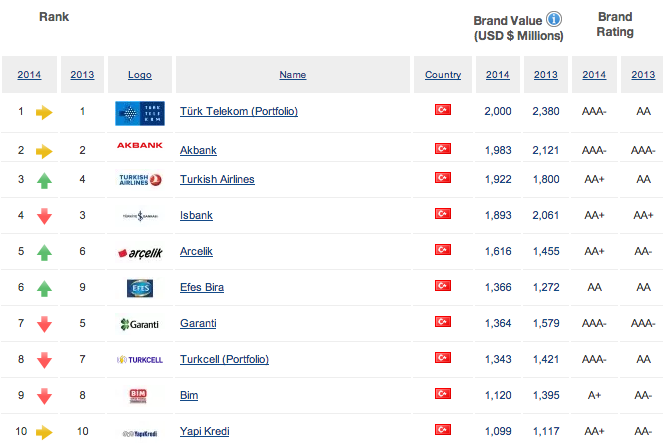Sort by Brand Value 2013 header

click(545, 75)
